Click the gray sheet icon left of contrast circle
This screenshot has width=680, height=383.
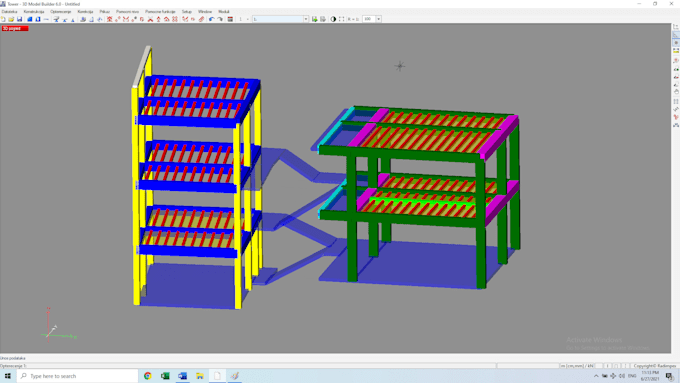pos(323,19)
